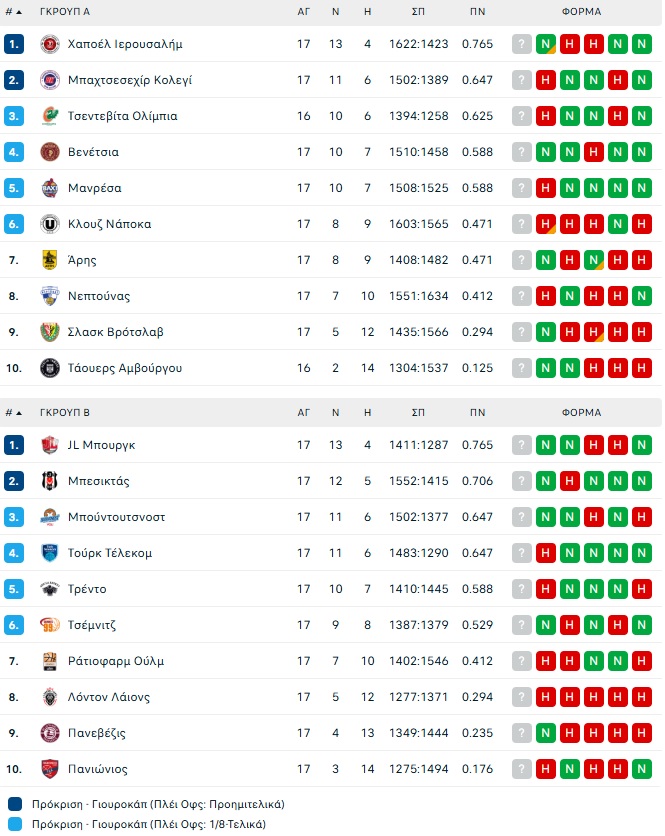Viewport: 665px width, 836px height.
Task: Open the Βενέτσια team link
Action: [93, 152]
